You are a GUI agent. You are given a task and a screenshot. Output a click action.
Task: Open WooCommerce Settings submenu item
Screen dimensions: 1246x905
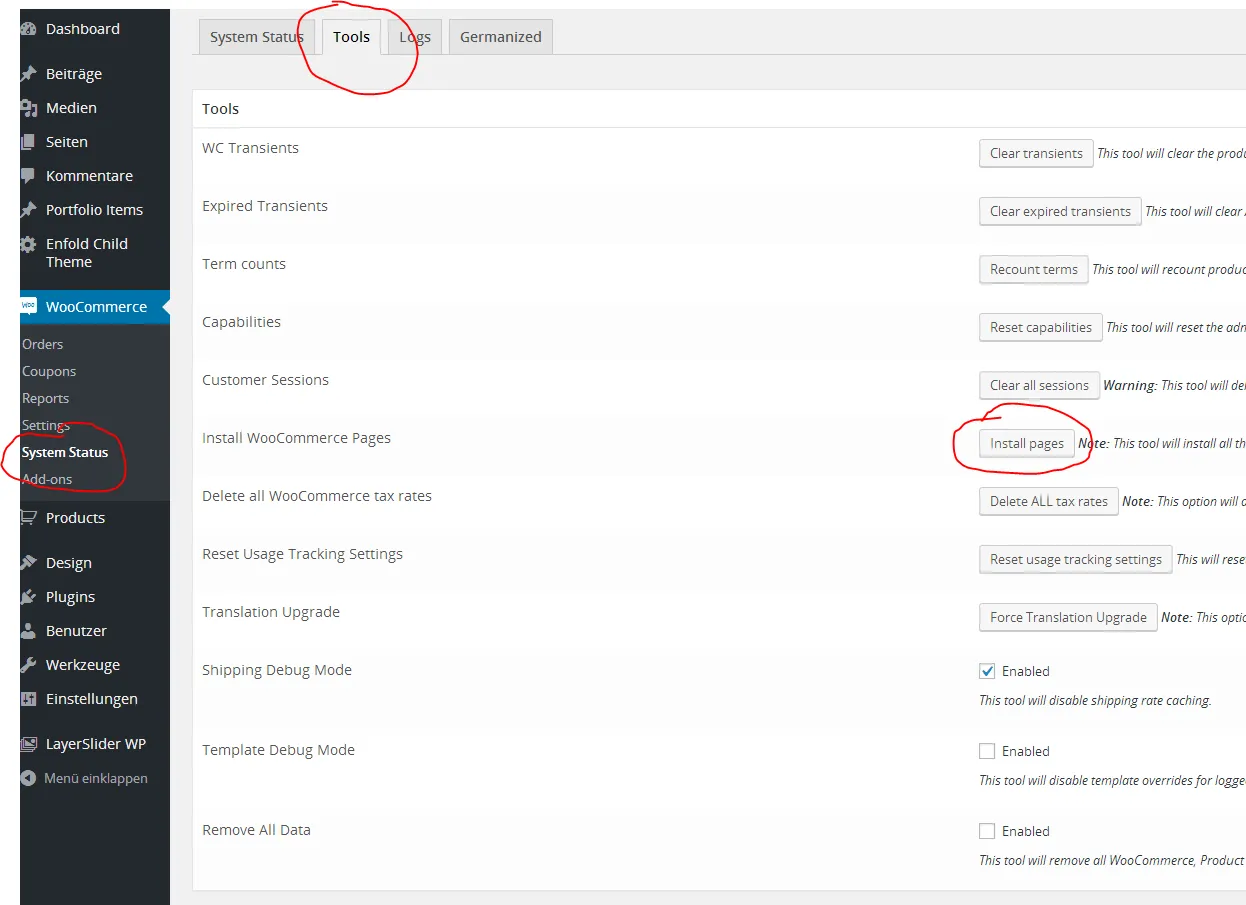point(46,425)
